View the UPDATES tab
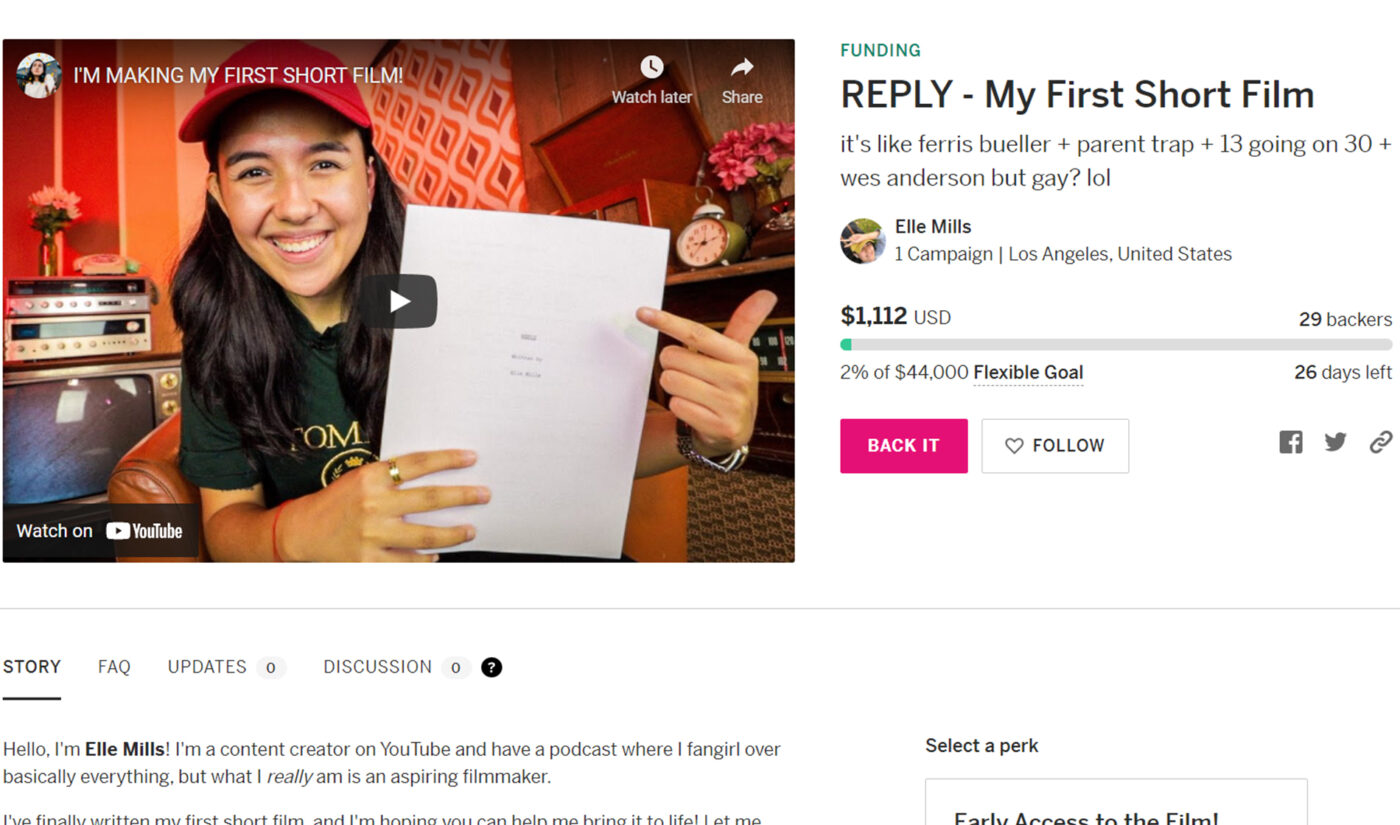 coord(206,667)
